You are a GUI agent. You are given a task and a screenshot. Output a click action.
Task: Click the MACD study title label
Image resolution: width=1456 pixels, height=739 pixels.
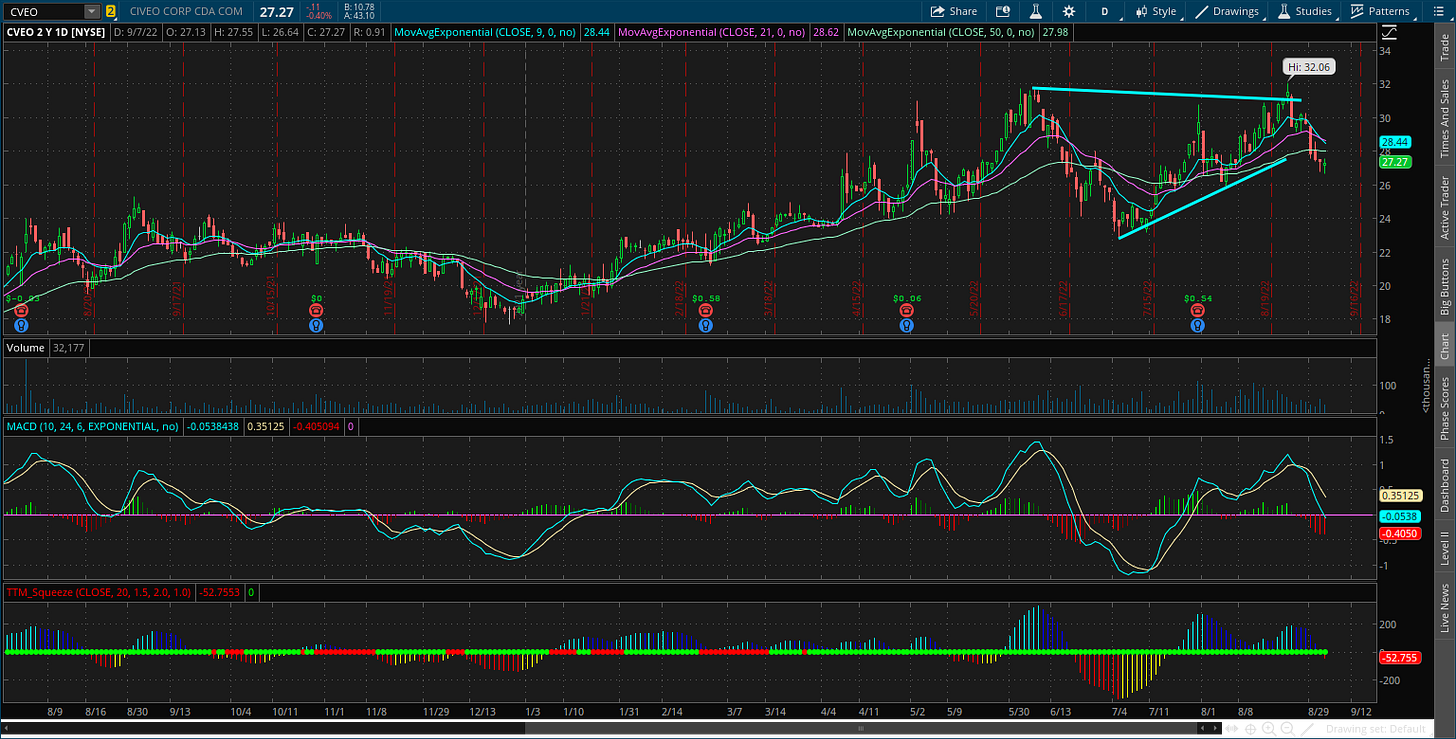[x=92, y=426]
